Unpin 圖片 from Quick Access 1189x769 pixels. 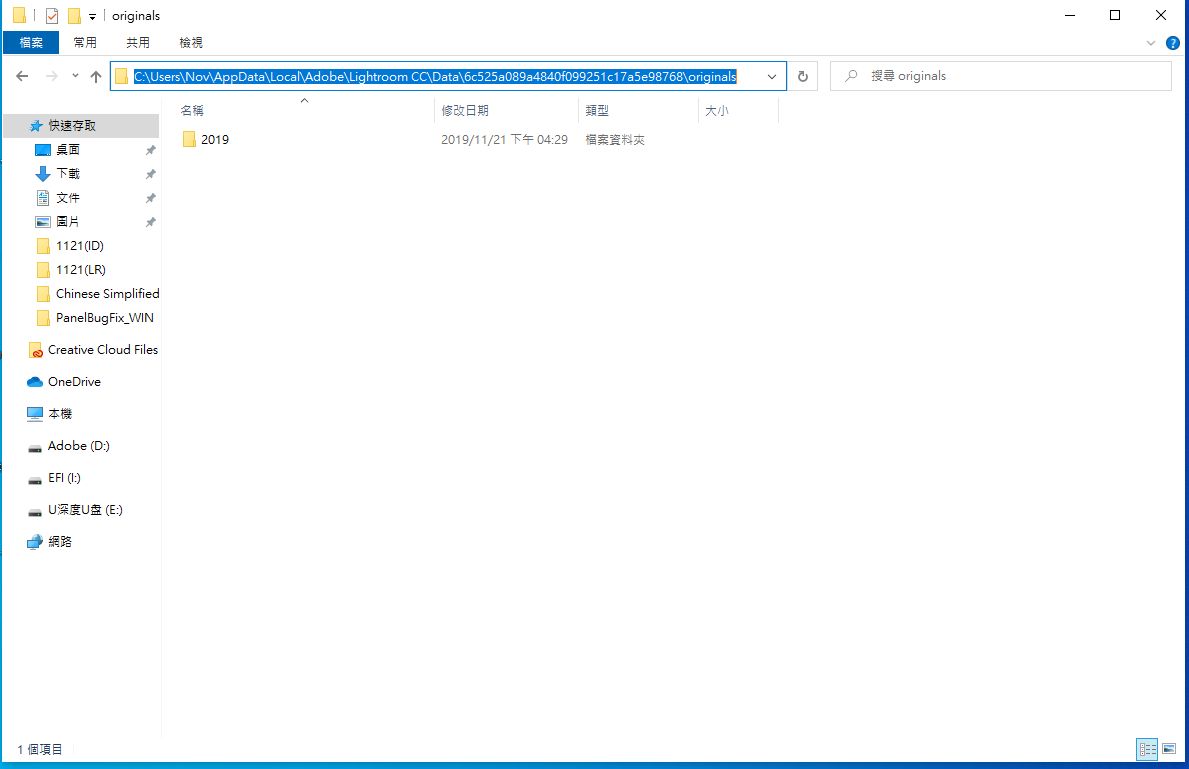[150, 221]
